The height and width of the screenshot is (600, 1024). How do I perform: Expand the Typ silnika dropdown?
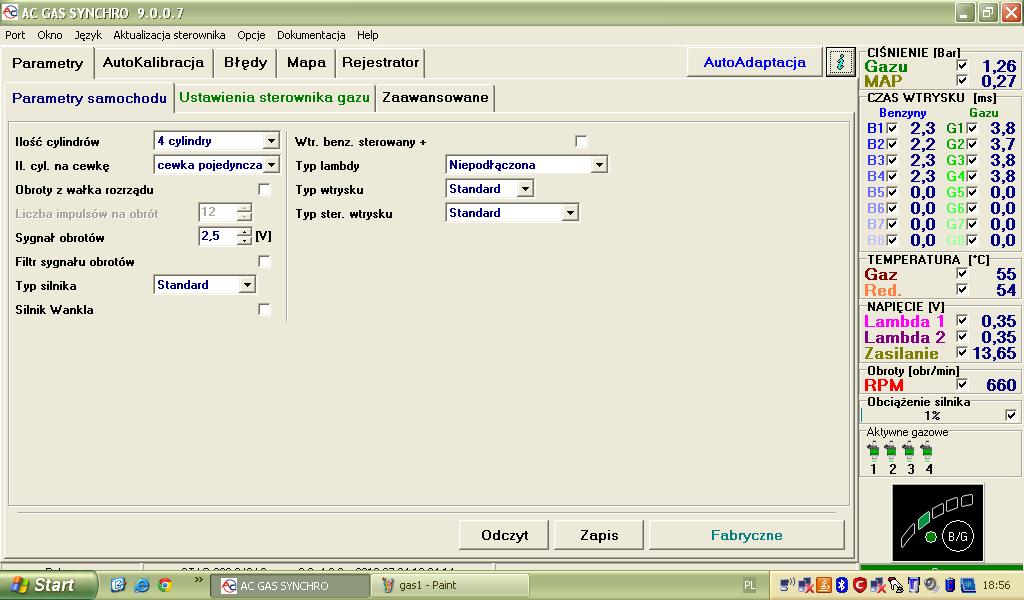tap(247, 286)
